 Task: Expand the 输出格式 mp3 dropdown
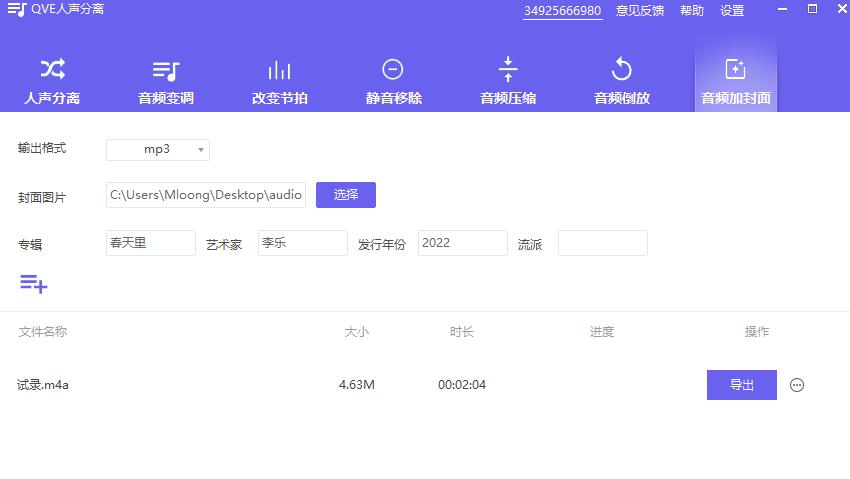pos(158,150)
